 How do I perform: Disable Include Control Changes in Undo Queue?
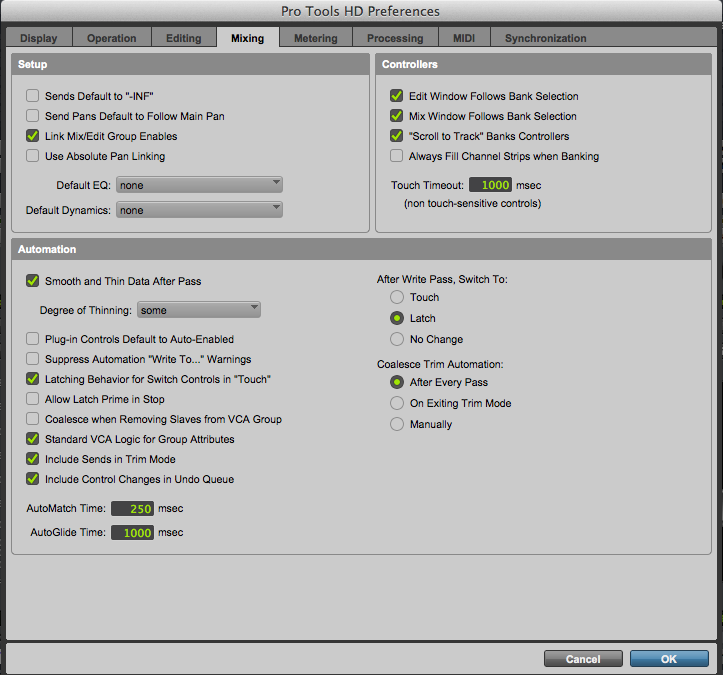(33, 479)
